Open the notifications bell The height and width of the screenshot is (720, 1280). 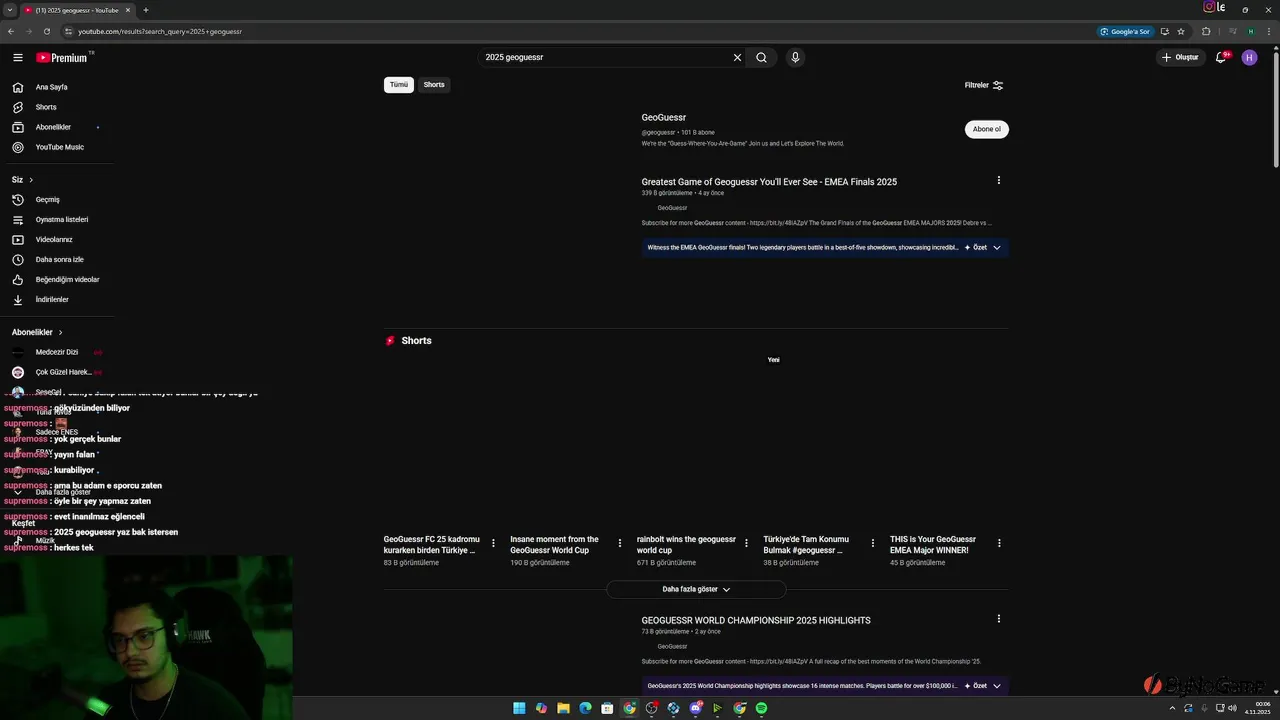tap(1220, 57)
